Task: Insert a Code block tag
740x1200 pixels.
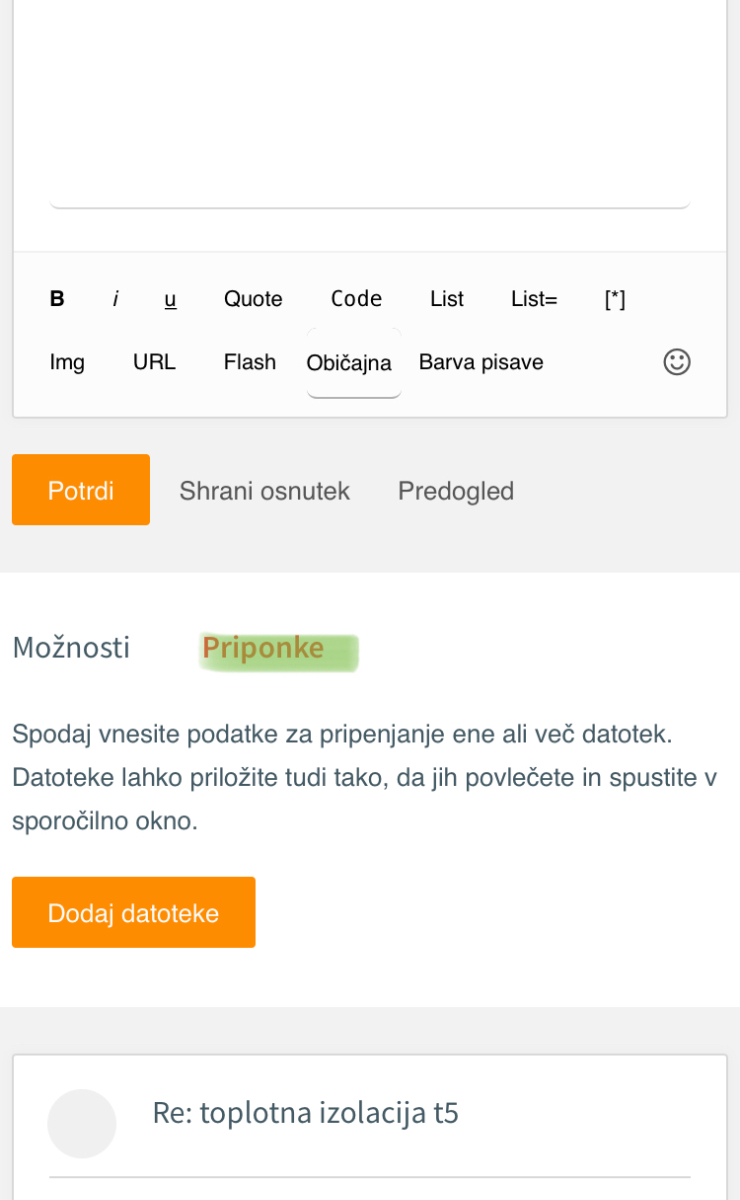Action: 356,299
